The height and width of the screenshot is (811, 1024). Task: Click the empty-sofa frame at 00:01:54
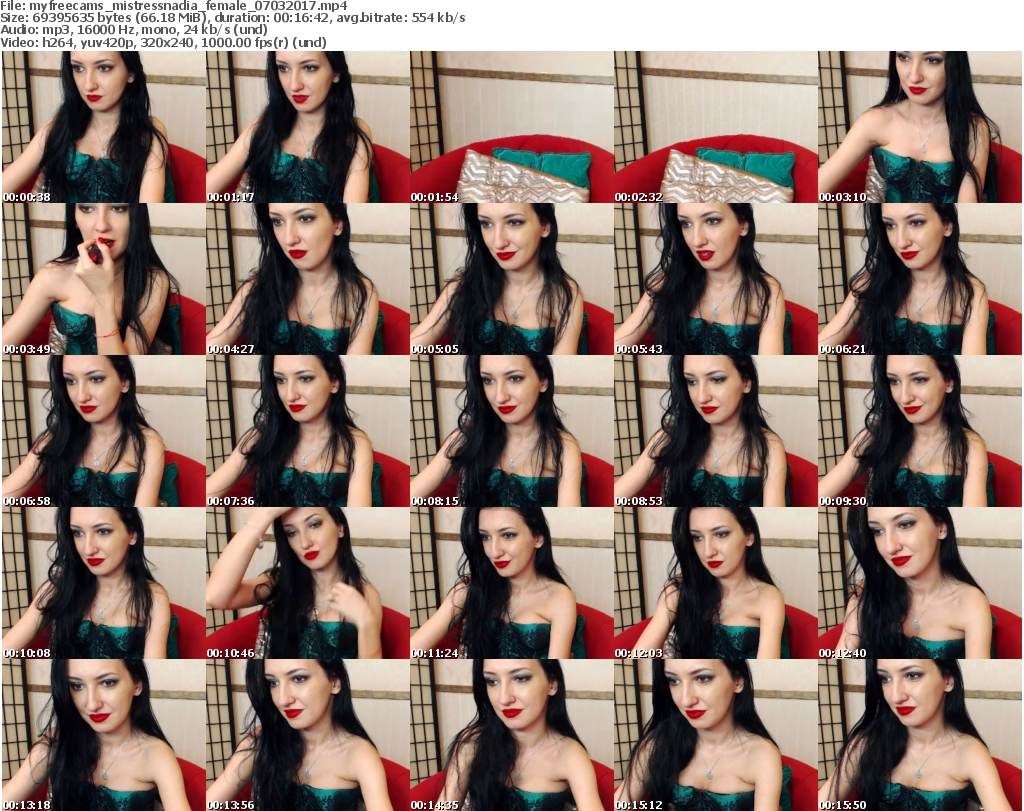[512, 127]
